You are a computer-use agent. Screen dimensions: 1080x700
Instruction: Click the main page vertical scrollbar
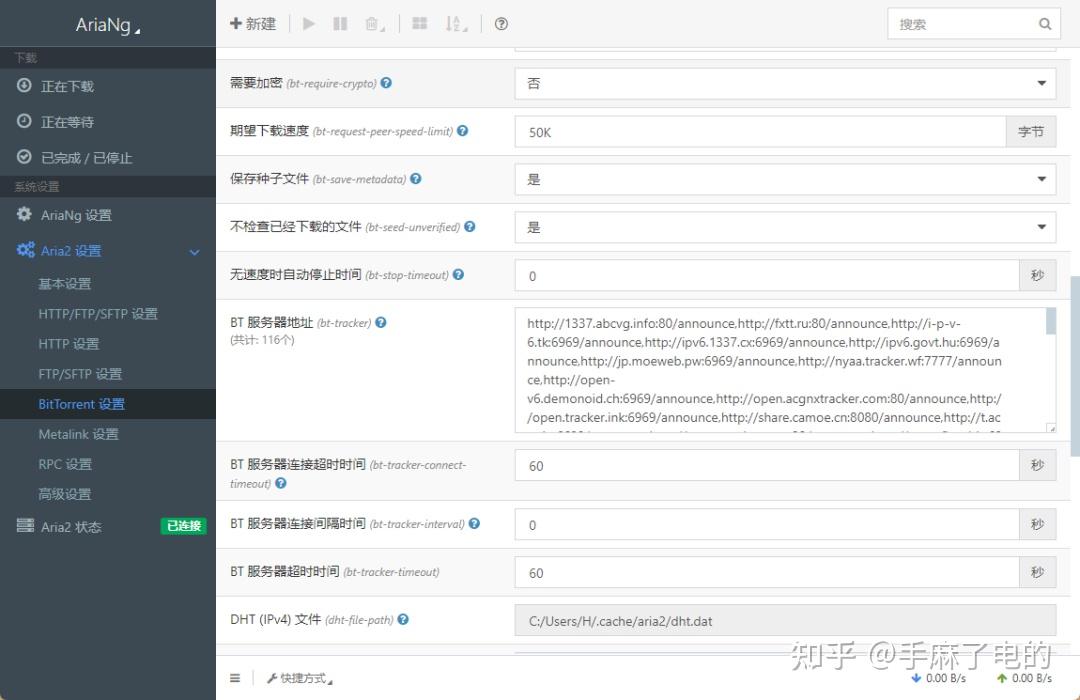click(x=1074, y=365)
